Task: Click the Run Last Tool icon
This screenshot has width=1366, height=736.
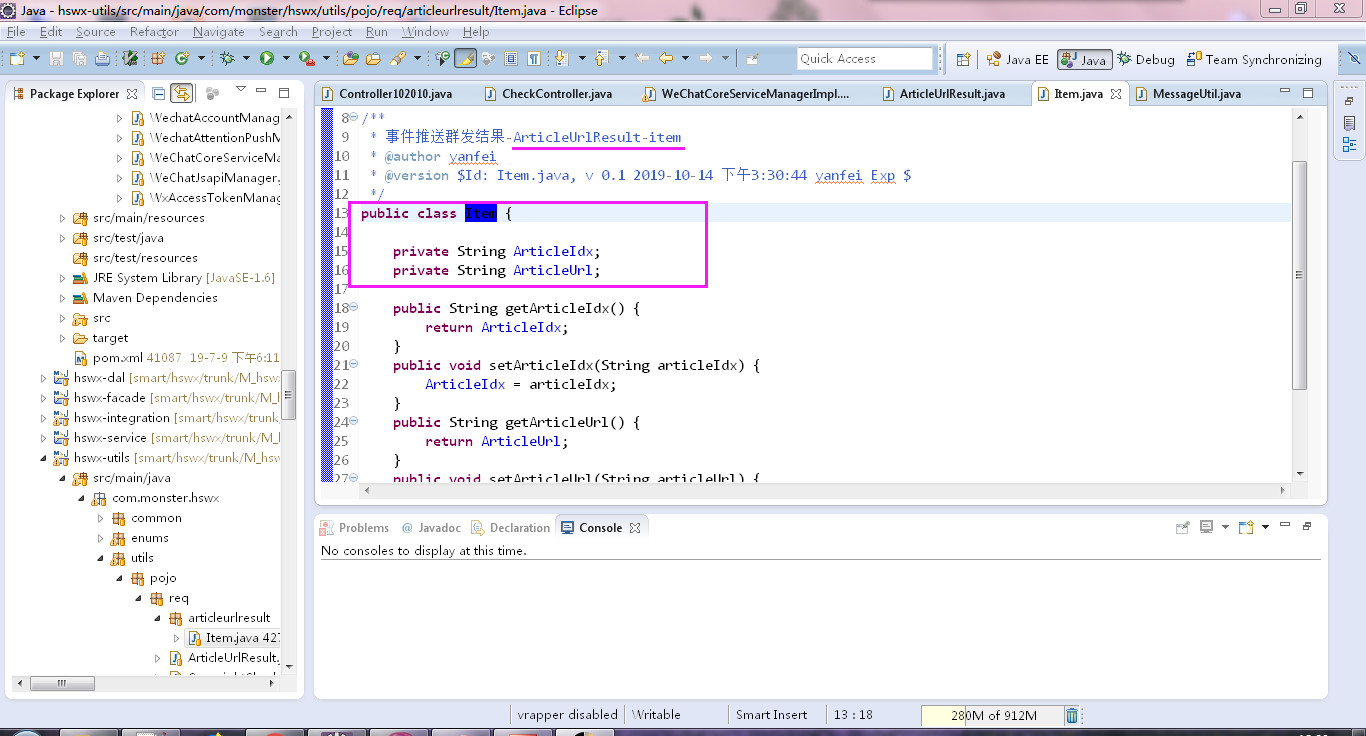Action: pyautogui.click(x=306, y=59)
